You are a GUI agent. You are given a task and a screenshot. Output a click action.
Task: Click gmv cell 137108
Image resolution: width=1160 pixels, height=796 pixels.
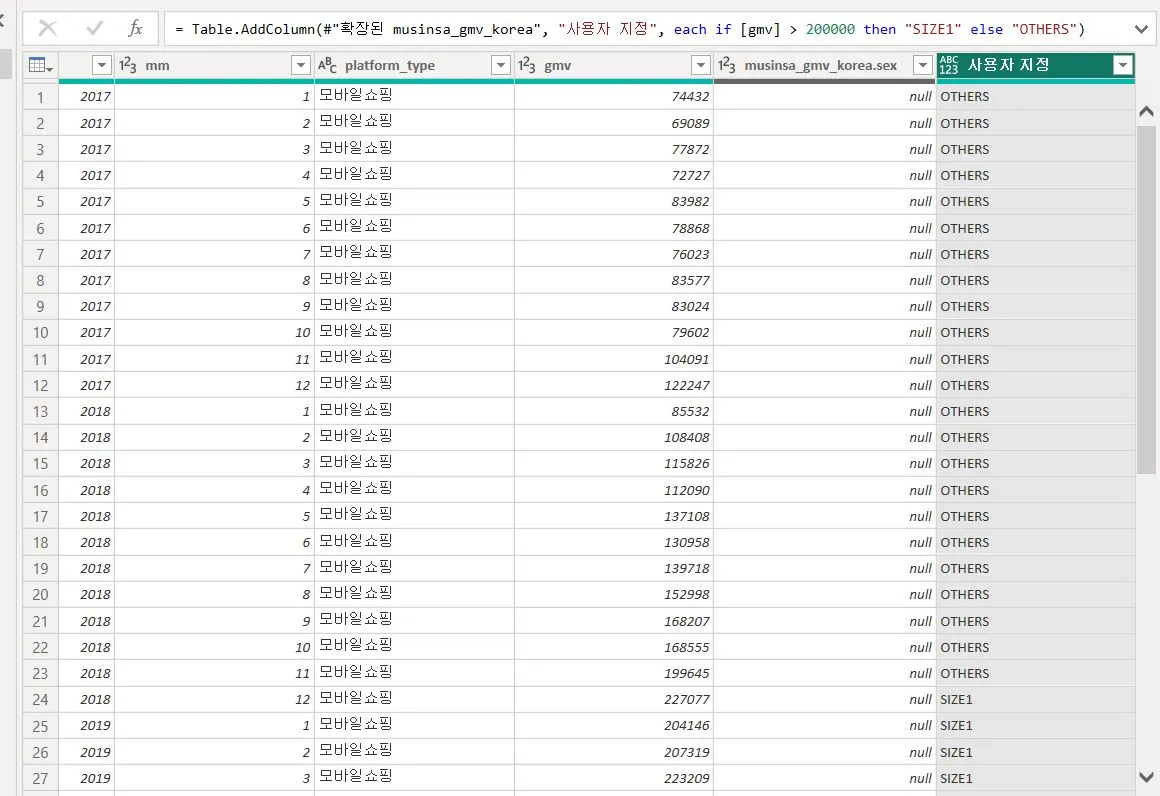click(614, 516)
